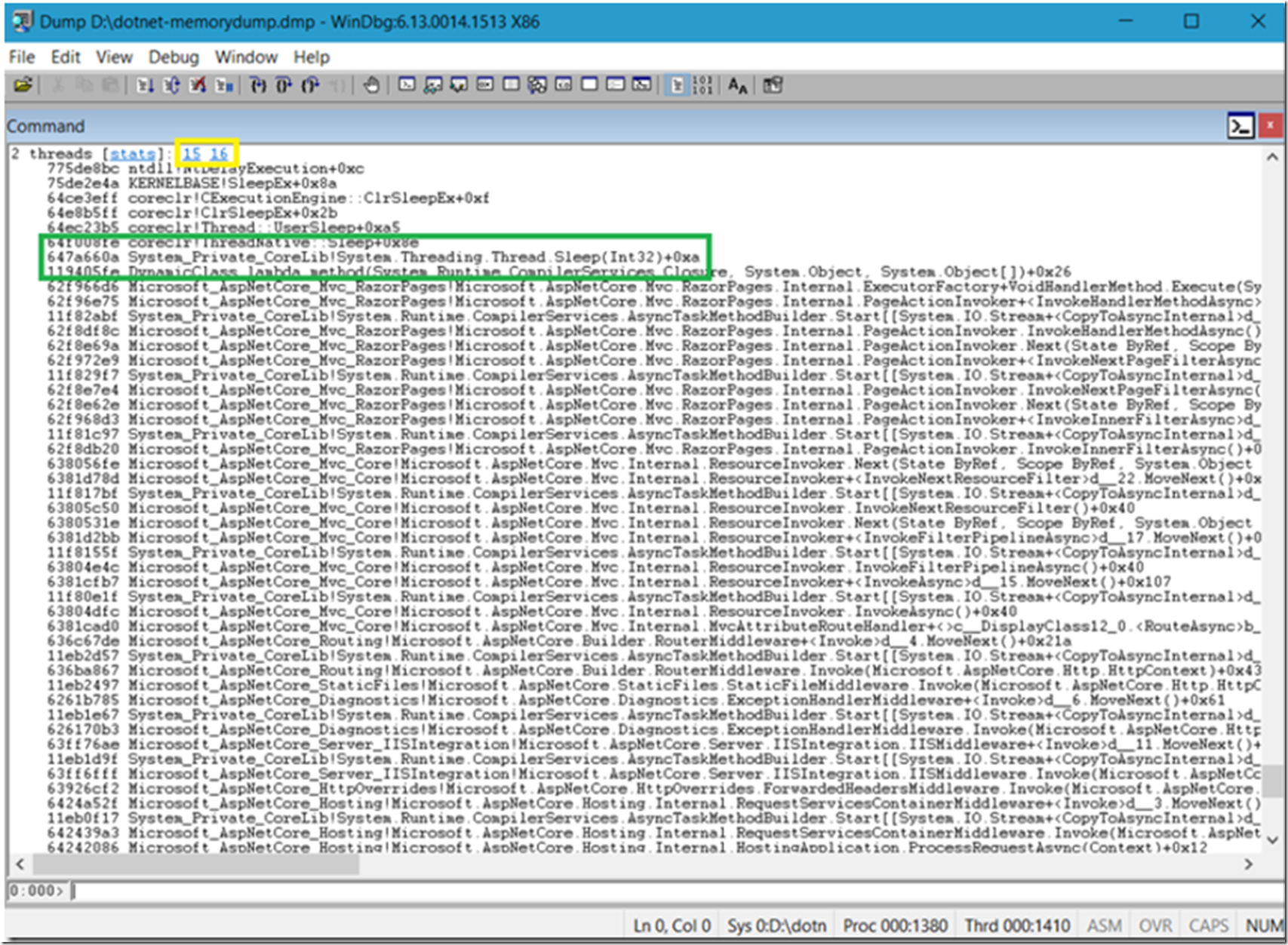Screen dimensions: 1288x945
Task: Click the Step Into toolbar icon
Action: pyautogui.click(x=258, y=85)
